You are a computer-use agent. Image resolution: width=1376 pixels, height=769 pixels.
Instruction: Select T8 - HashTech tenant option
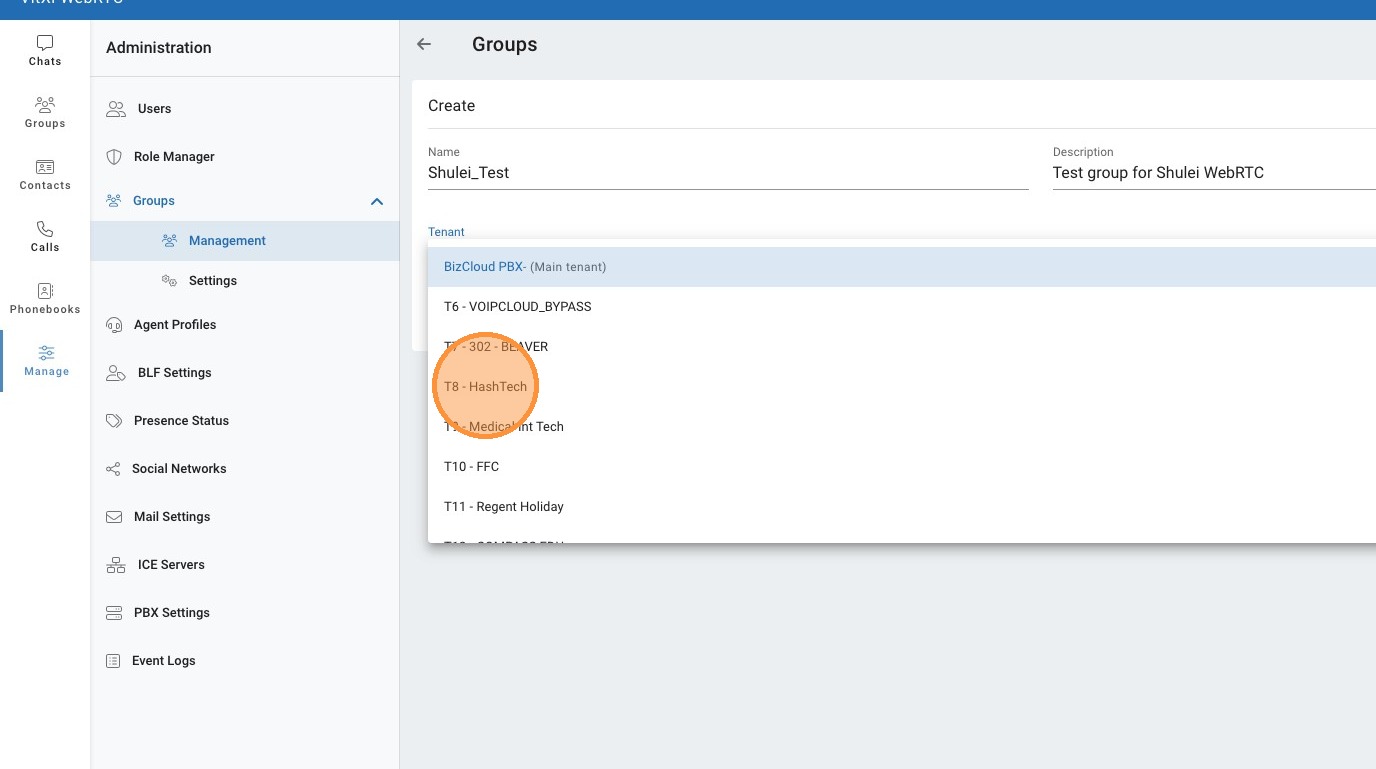click(485, 387)
